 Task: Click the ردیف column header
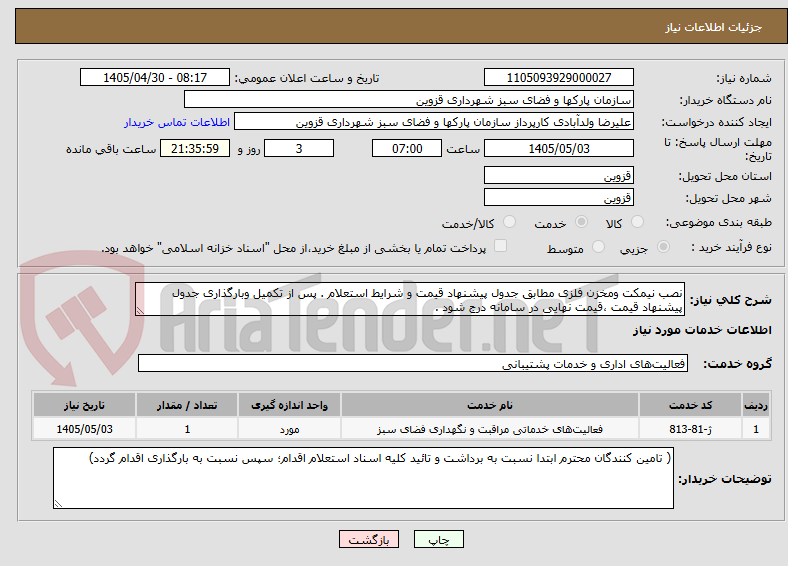pos(756,405)
